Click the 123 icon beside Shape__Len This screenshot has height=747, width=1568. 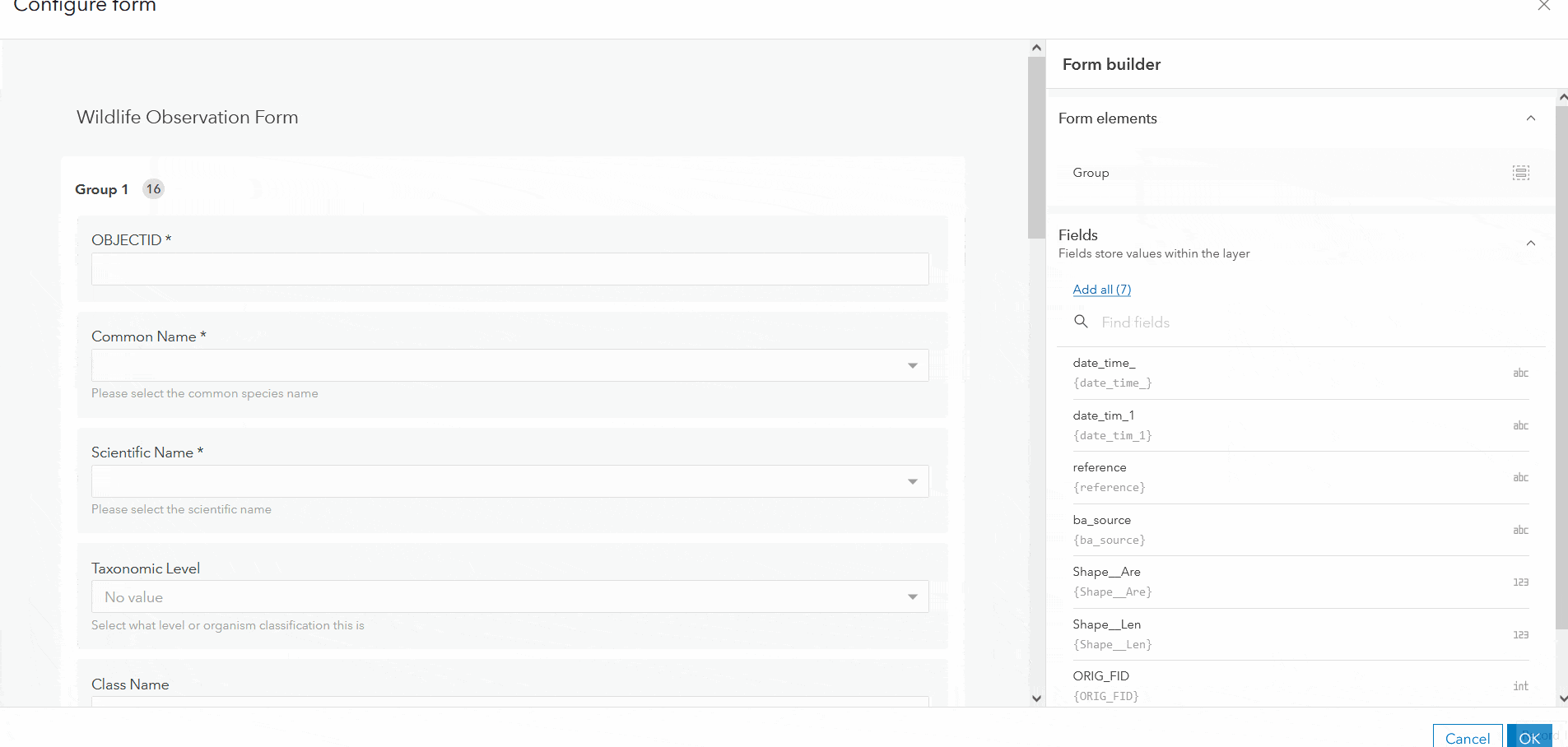coord(1520,634)
